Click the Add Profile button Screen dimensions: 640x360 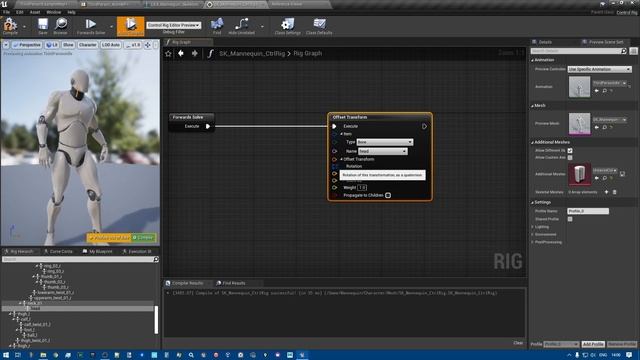coord(593,344)
